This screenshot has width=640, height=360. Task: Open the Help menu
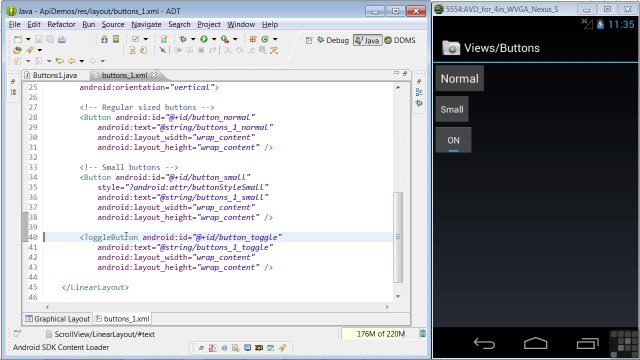(270, 24)
